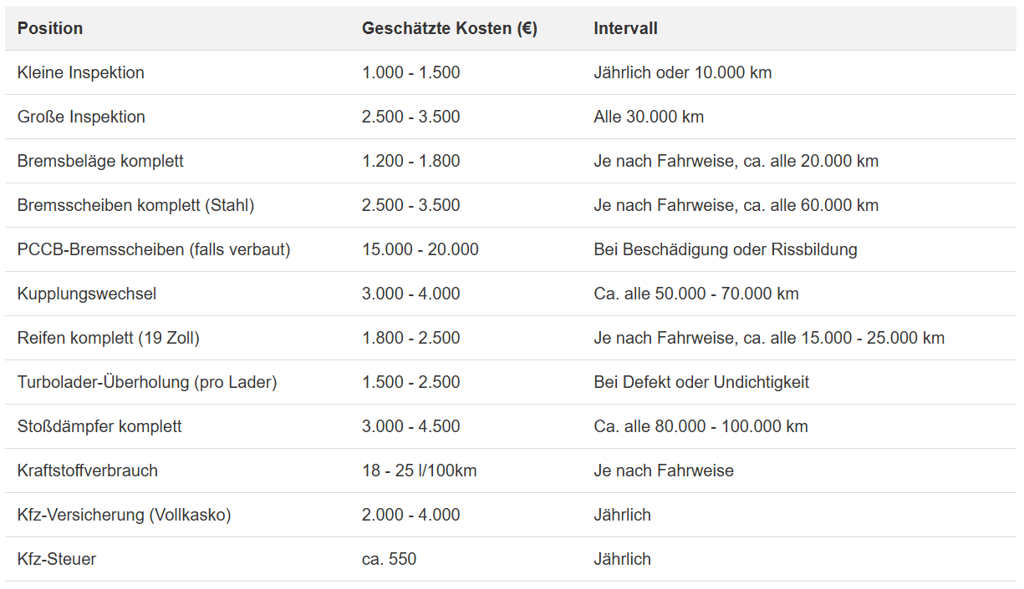
Task: Click the Bremsbeläge komplett cell
Action: pyautogui.click(x=100, y=161)
